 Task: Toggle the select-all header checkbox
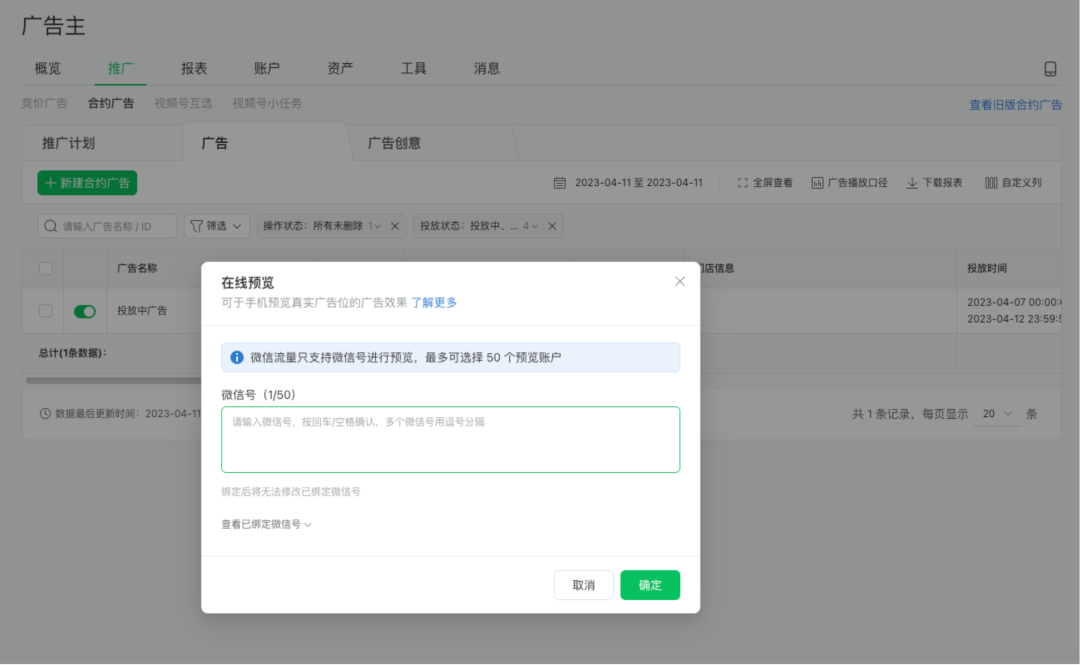(45, 268)
